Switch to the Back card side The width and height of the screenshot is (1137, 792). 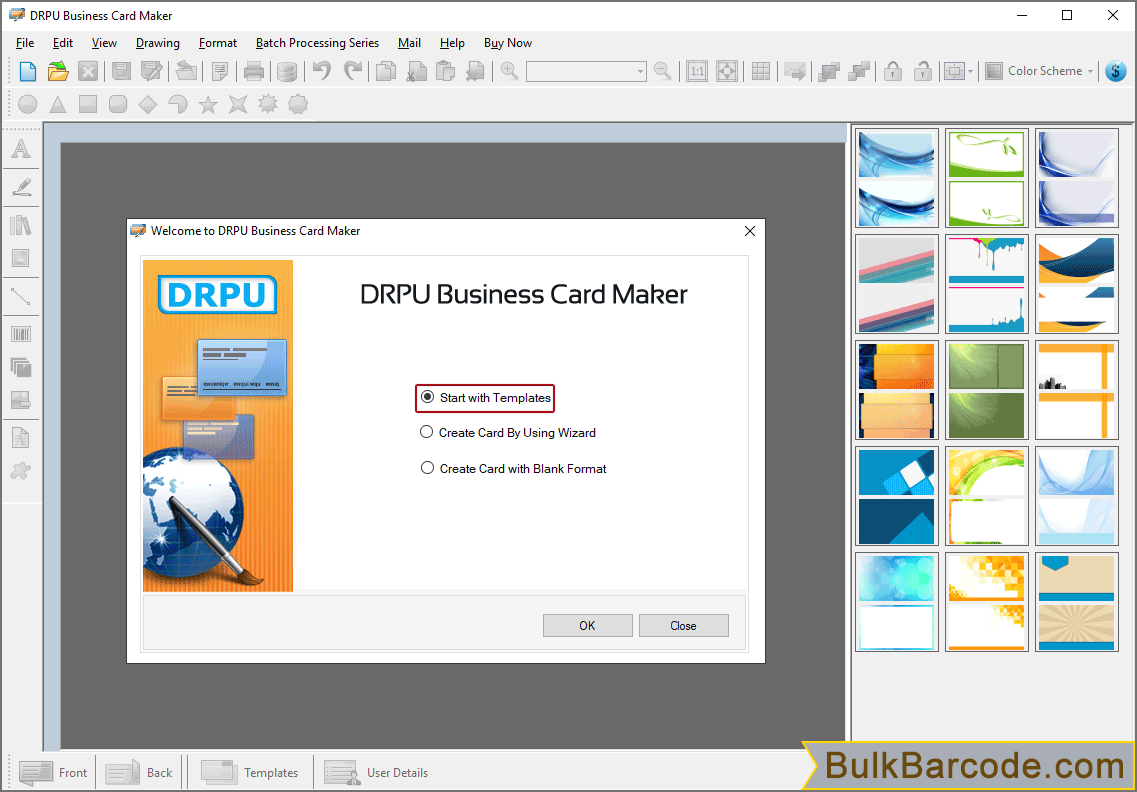[x=139, y=772]
